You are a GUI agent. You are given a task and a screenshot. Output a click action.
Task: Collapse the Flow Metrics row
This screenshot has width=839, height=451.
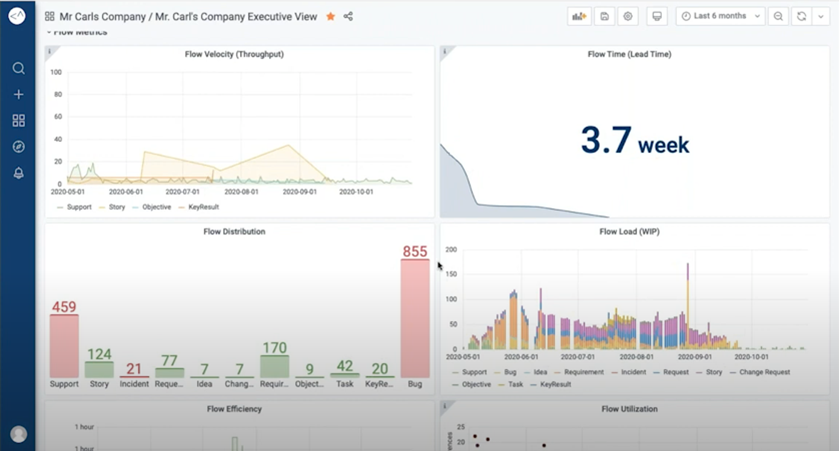coord(77,33)
